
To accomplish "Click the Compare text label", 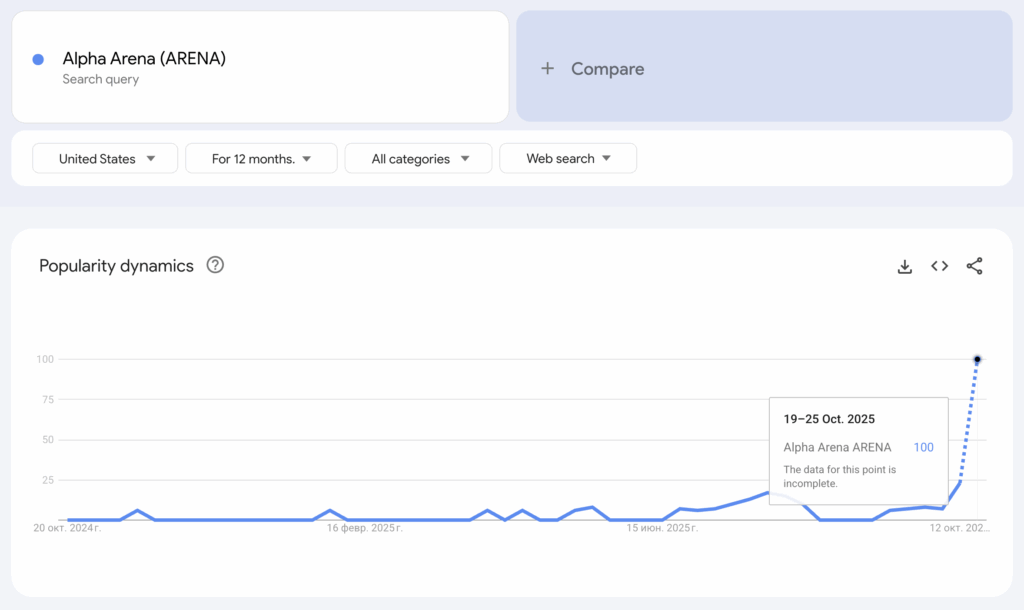I will click(607, 69).
